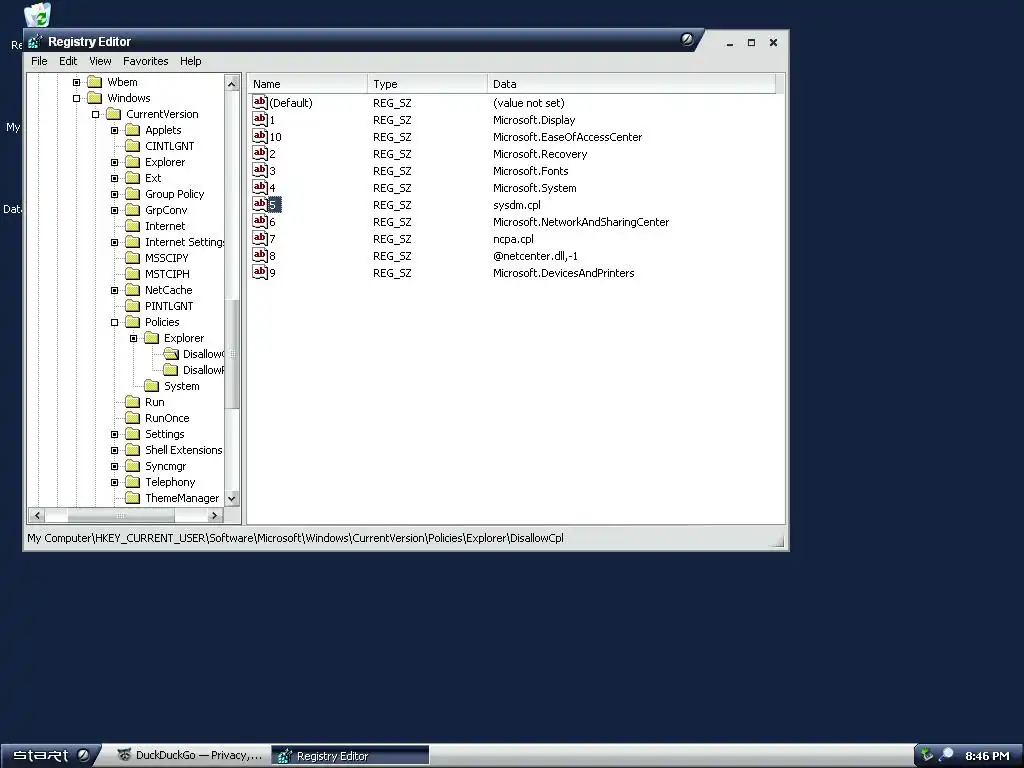
Task: Click tree horizontal scrollbar right arrow
Action: click(x=214, y=515)
